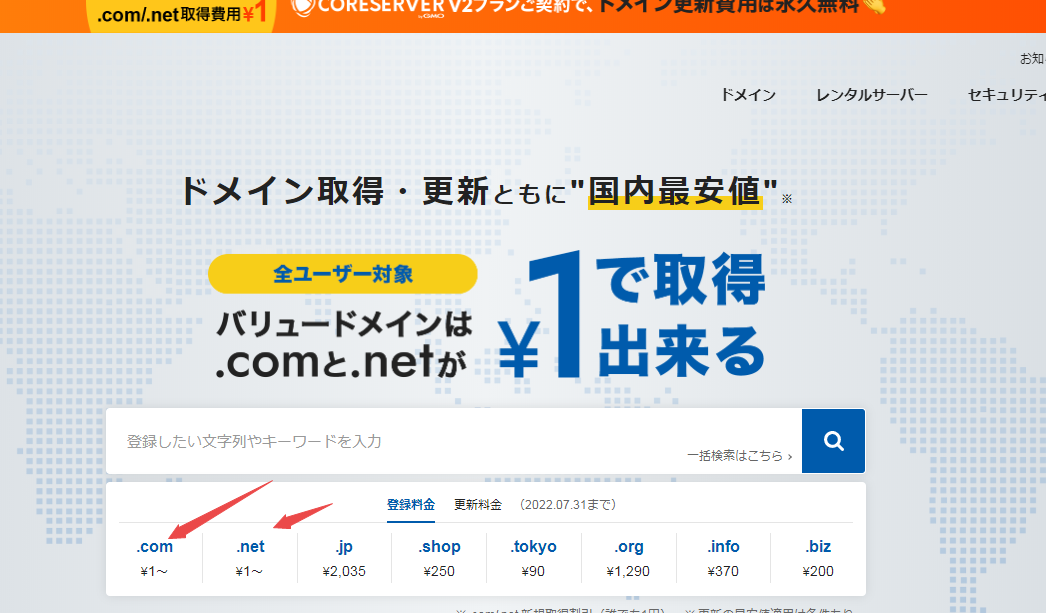Click the 全ユーザー対象 yellow campaign badge
The image size is (1046, 613).
tap(343, 273)
